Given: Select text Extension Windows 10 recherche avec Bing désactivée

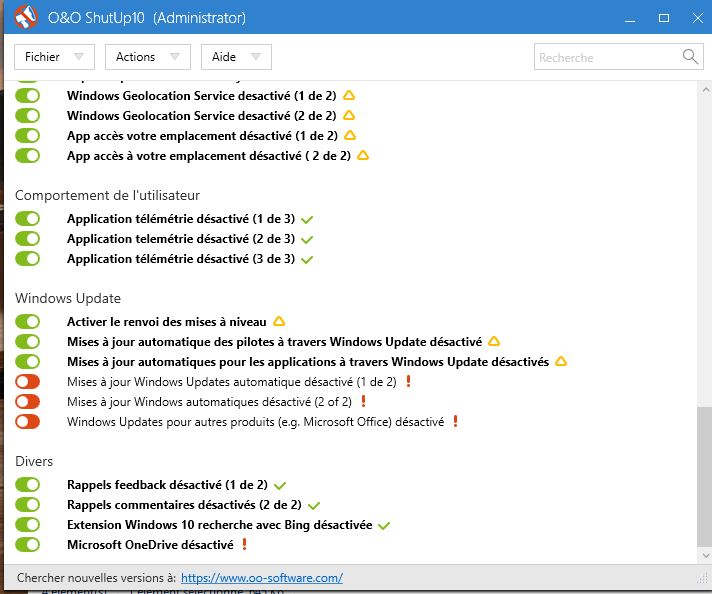Looking at the screenshot, I should [220, 525].
